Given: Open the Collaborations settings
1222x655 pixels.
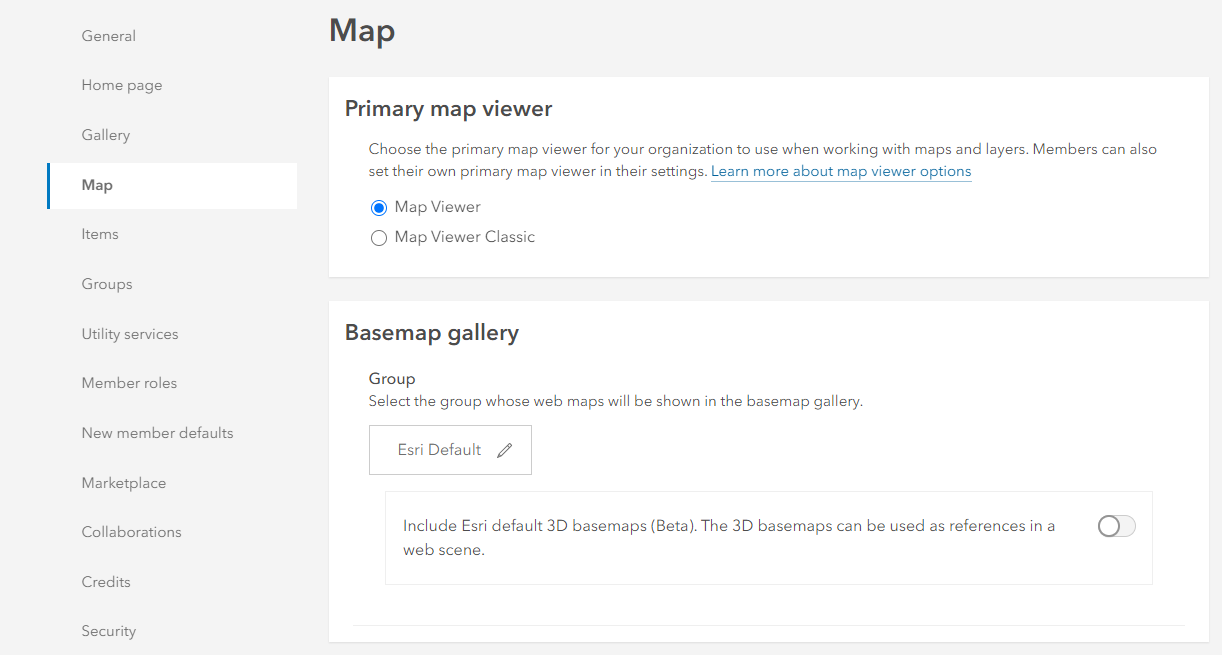Looking at the screenshot, I should [132, 532].
